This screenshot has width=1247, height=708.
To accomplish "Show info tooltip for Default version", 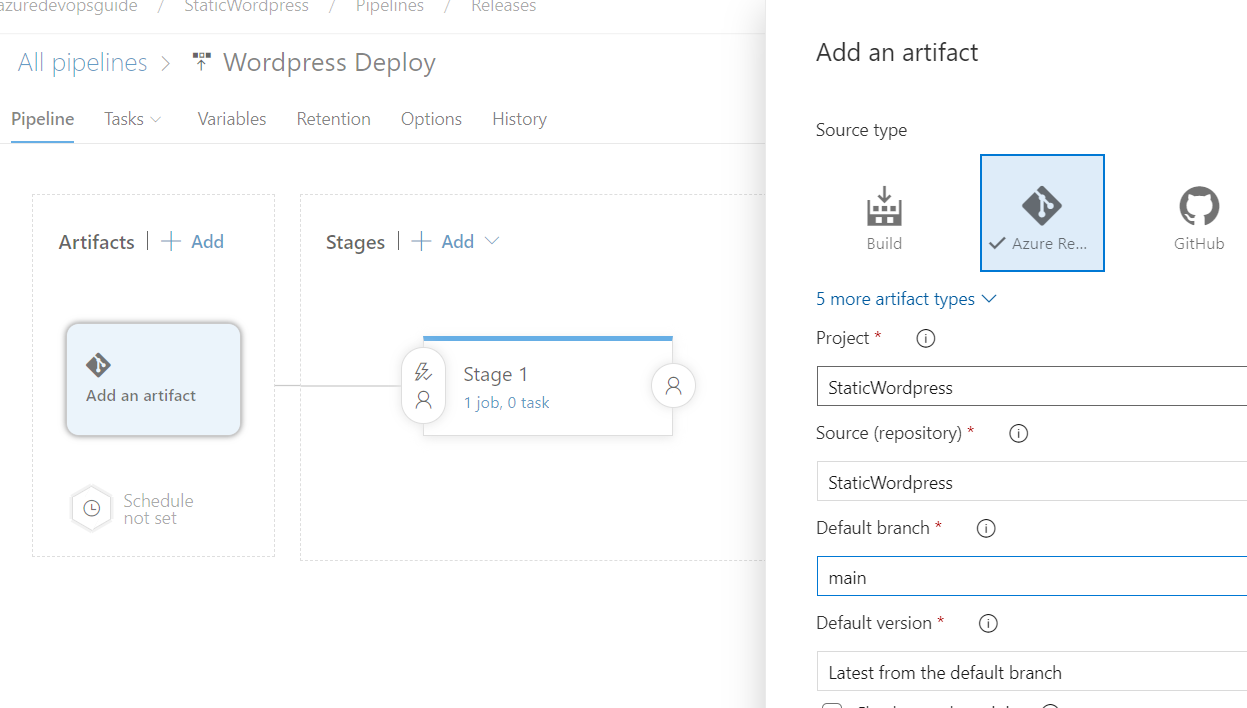I will tap(988, 624).
